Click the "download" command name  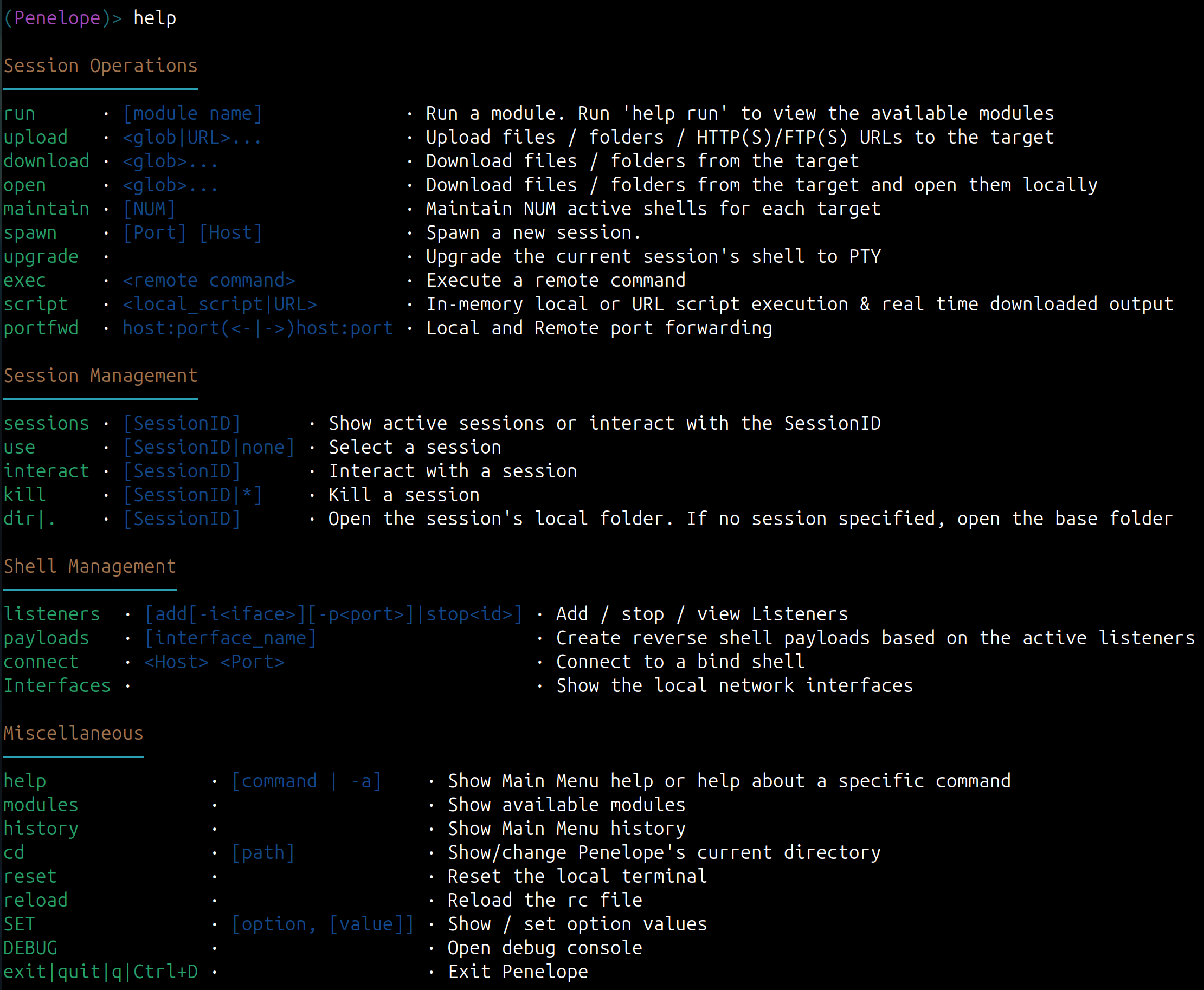point(46,161)
